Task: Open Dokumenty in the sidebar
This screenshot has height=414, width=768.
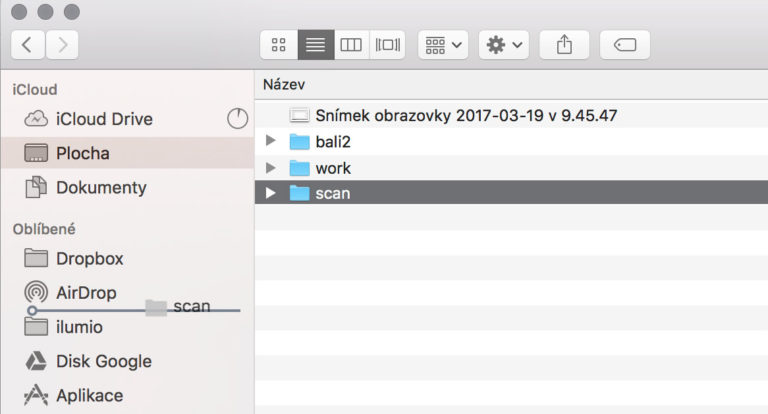Action: 100,187
